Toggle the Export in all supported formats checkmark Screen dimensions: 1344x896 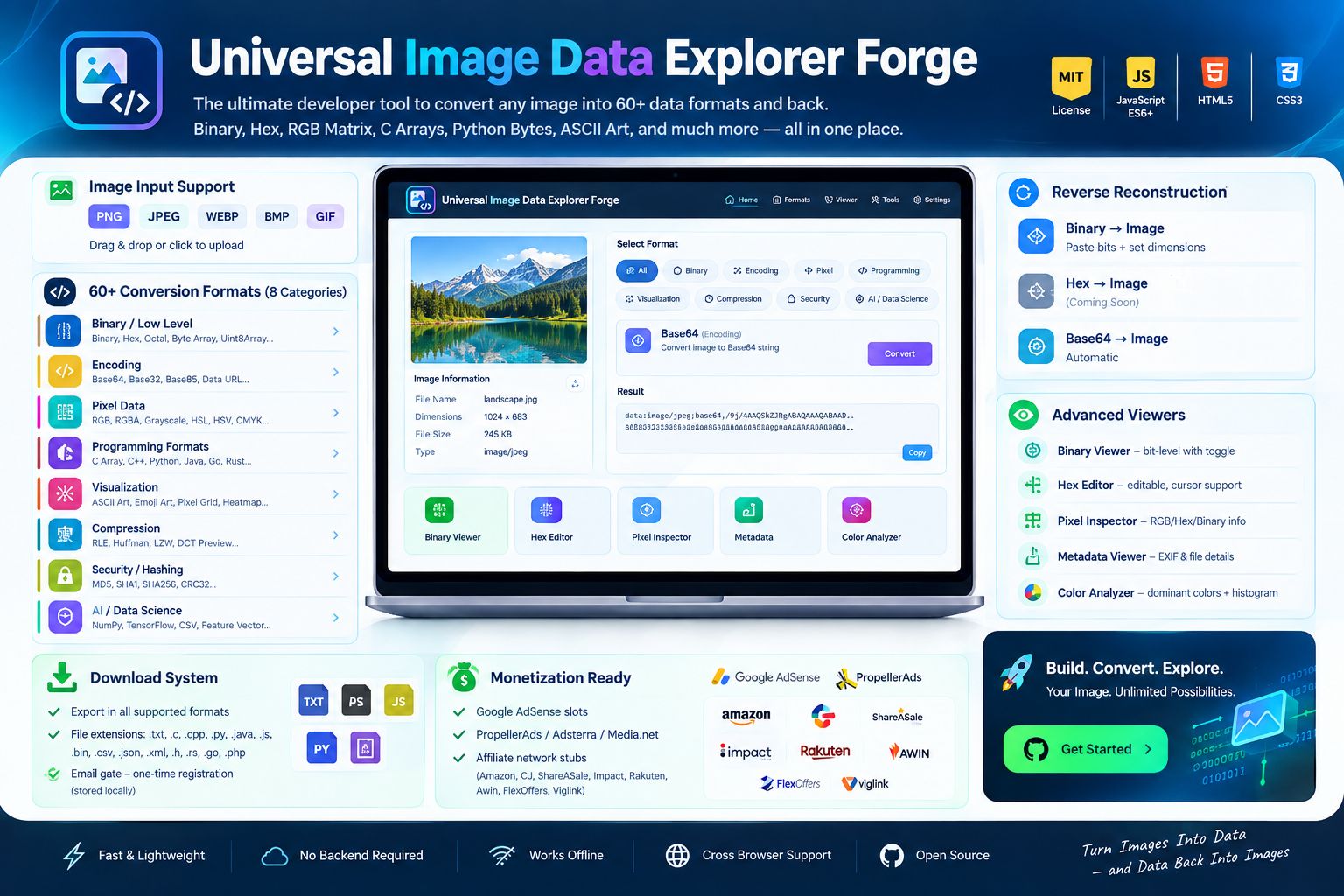pyautogui.click(x=54, y=711)
